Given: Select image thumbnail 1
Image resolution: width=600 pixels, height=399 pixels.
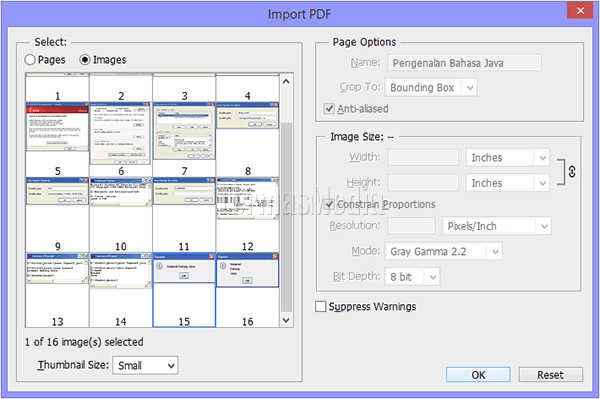Looking at the screenshot, I should click(x=57, y=87).
